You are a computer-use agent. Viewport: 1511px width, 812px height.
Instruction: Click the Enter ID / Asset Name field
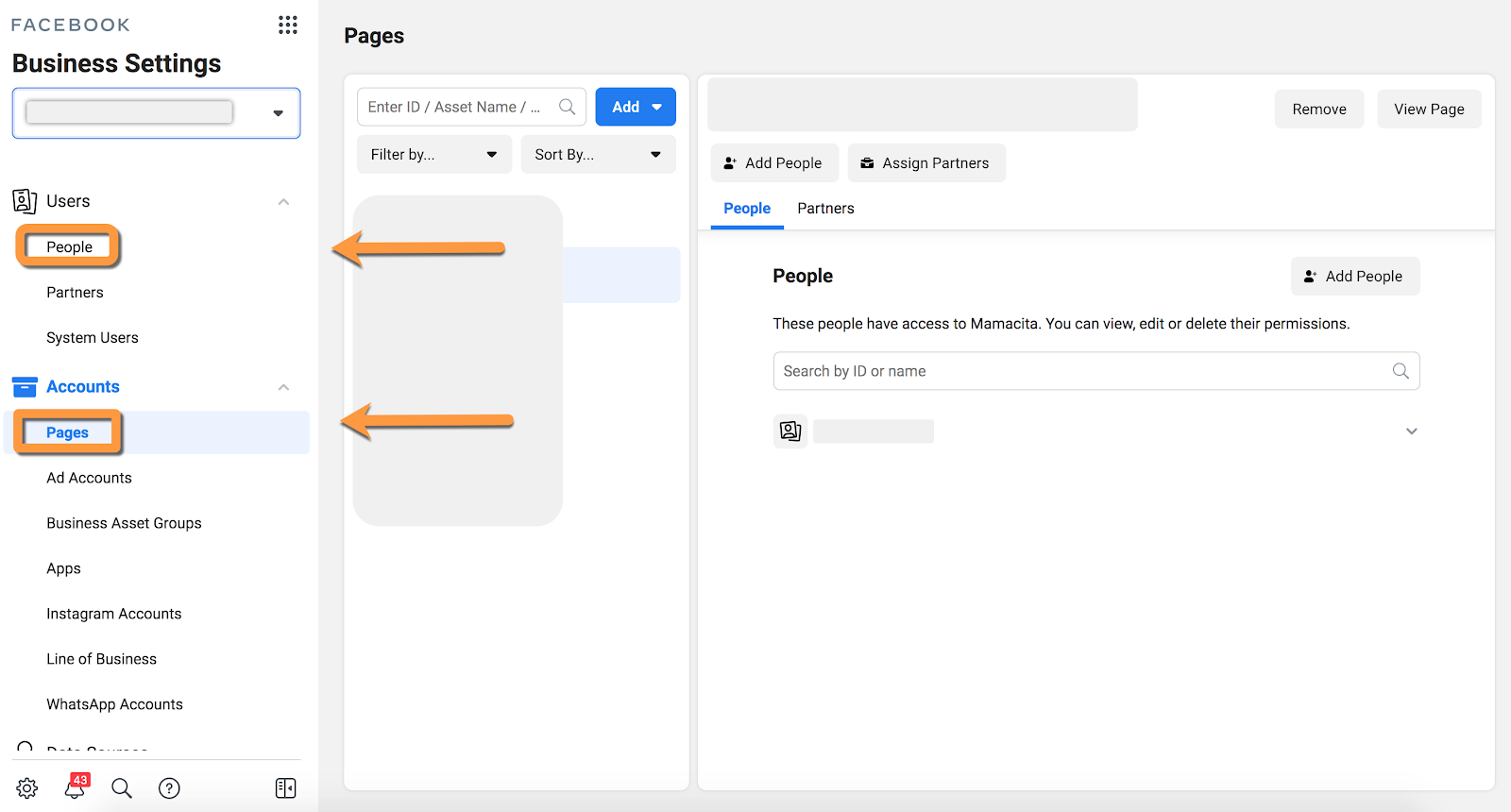[x=458, y=108]
